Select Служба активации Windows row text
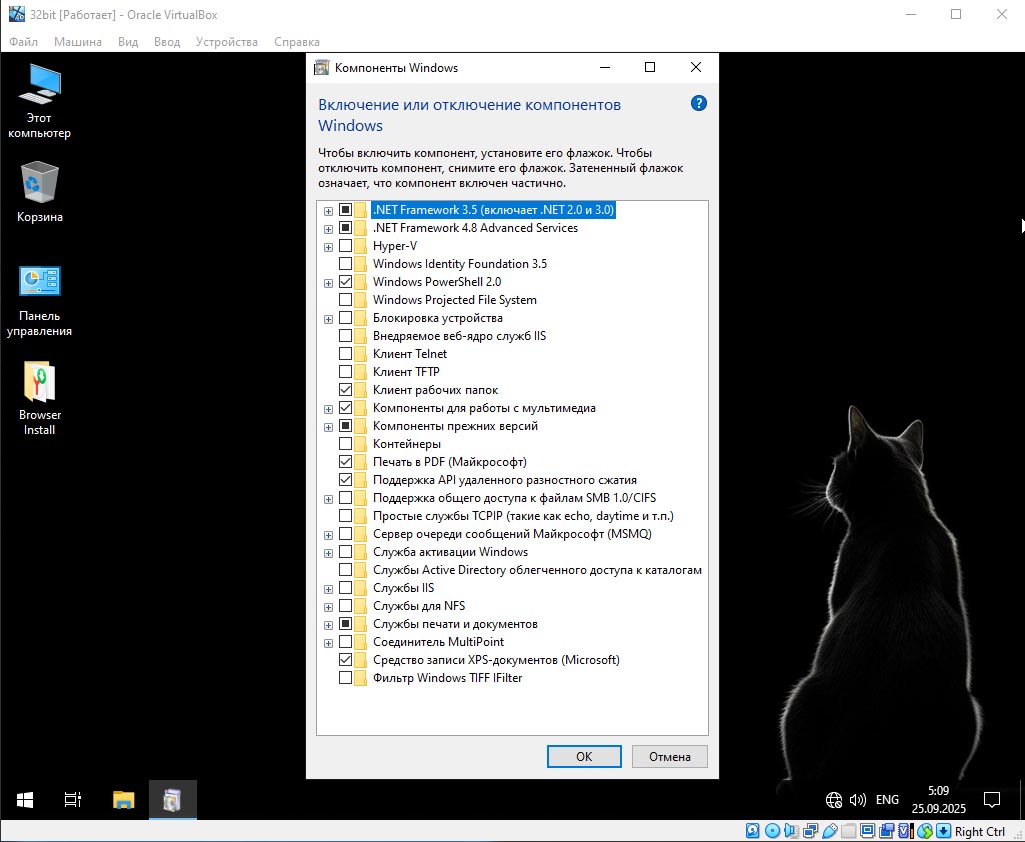 [x=450, y=552]
